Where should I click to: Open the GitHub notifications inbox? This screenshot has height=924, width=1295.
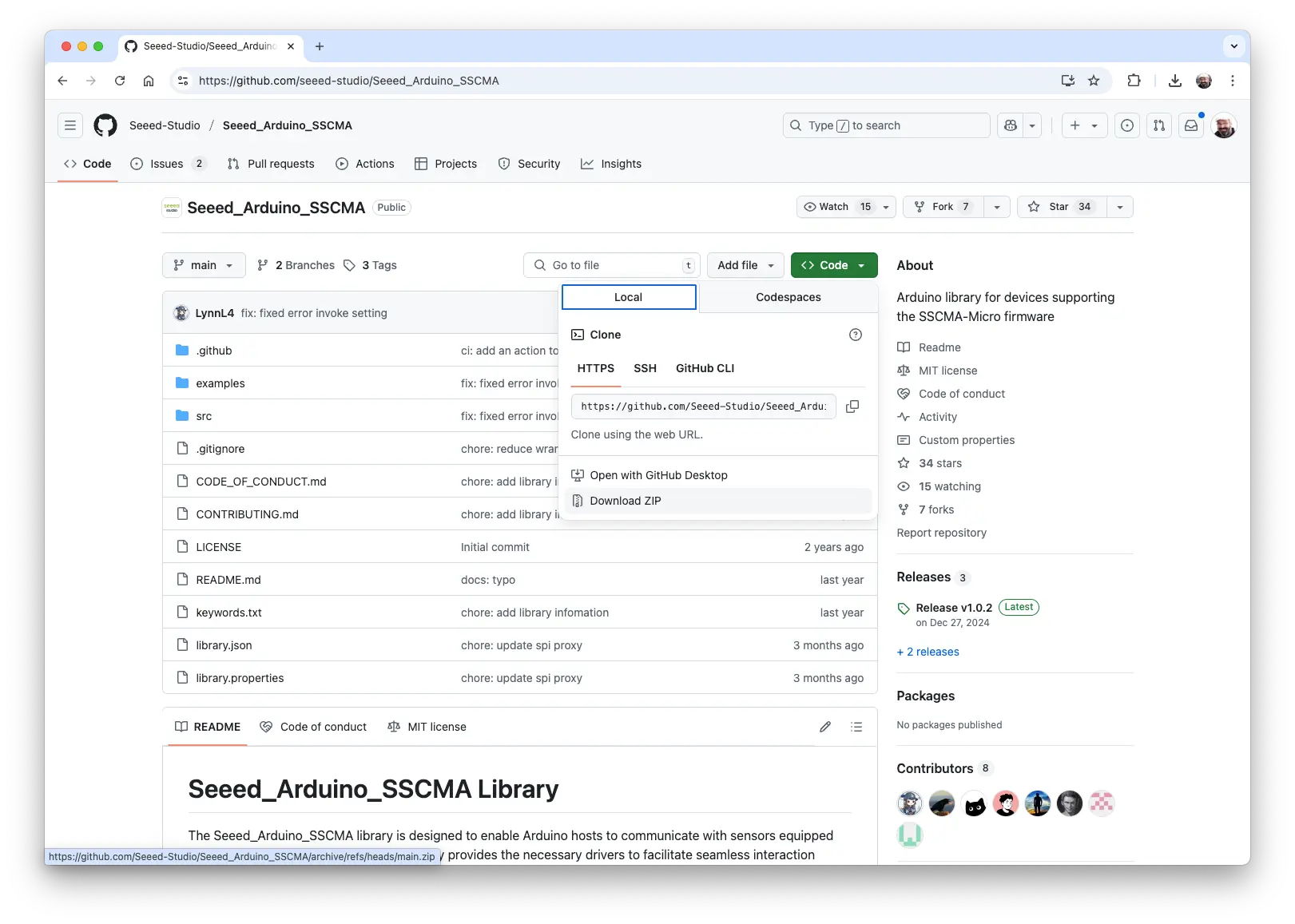tap(1190, 125)
